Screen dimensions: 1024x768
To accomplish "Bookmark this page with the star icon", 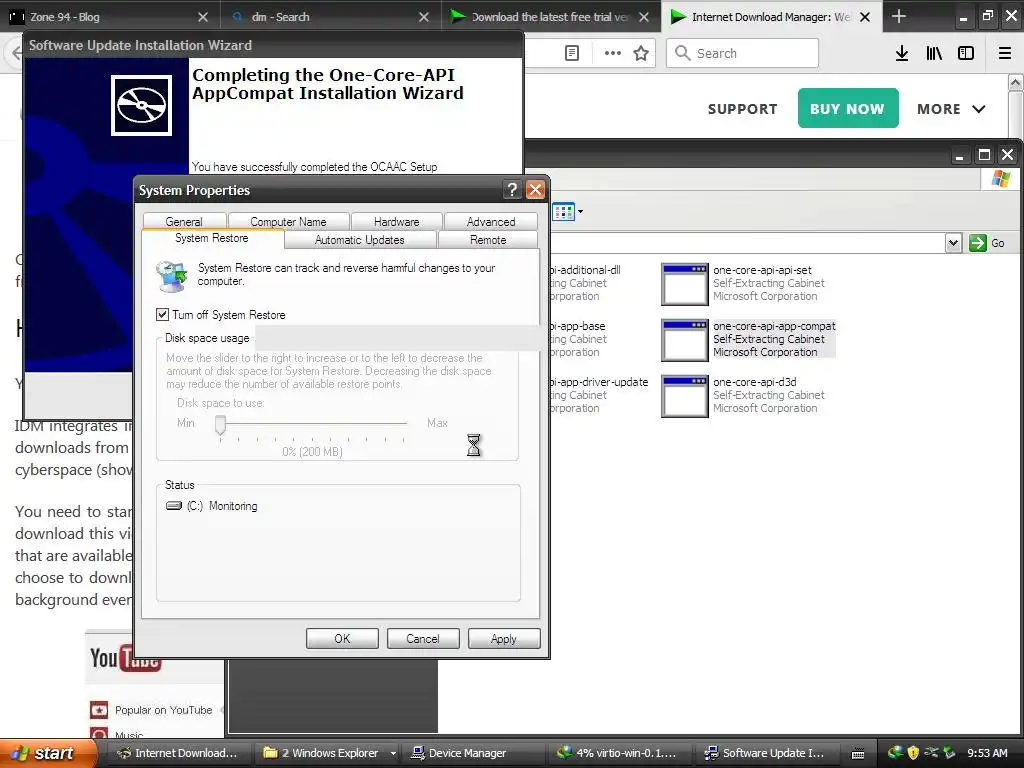I will point(641,53).
